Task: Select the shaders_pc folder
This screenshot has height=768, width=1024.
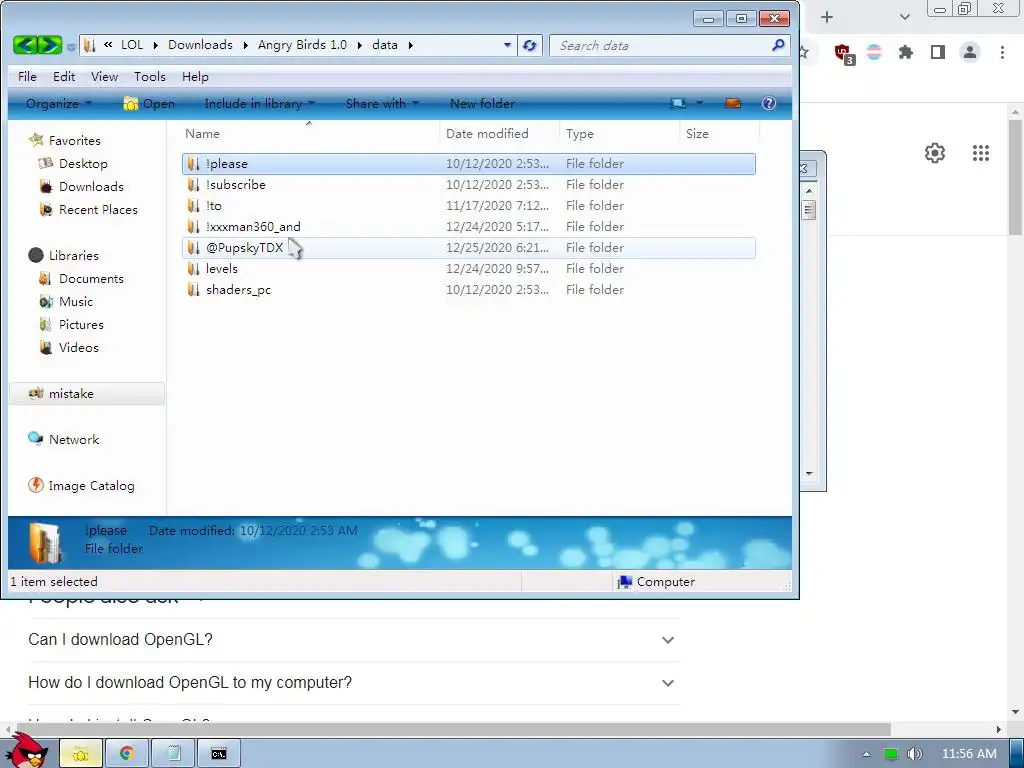Action: [x=468, y=289]
